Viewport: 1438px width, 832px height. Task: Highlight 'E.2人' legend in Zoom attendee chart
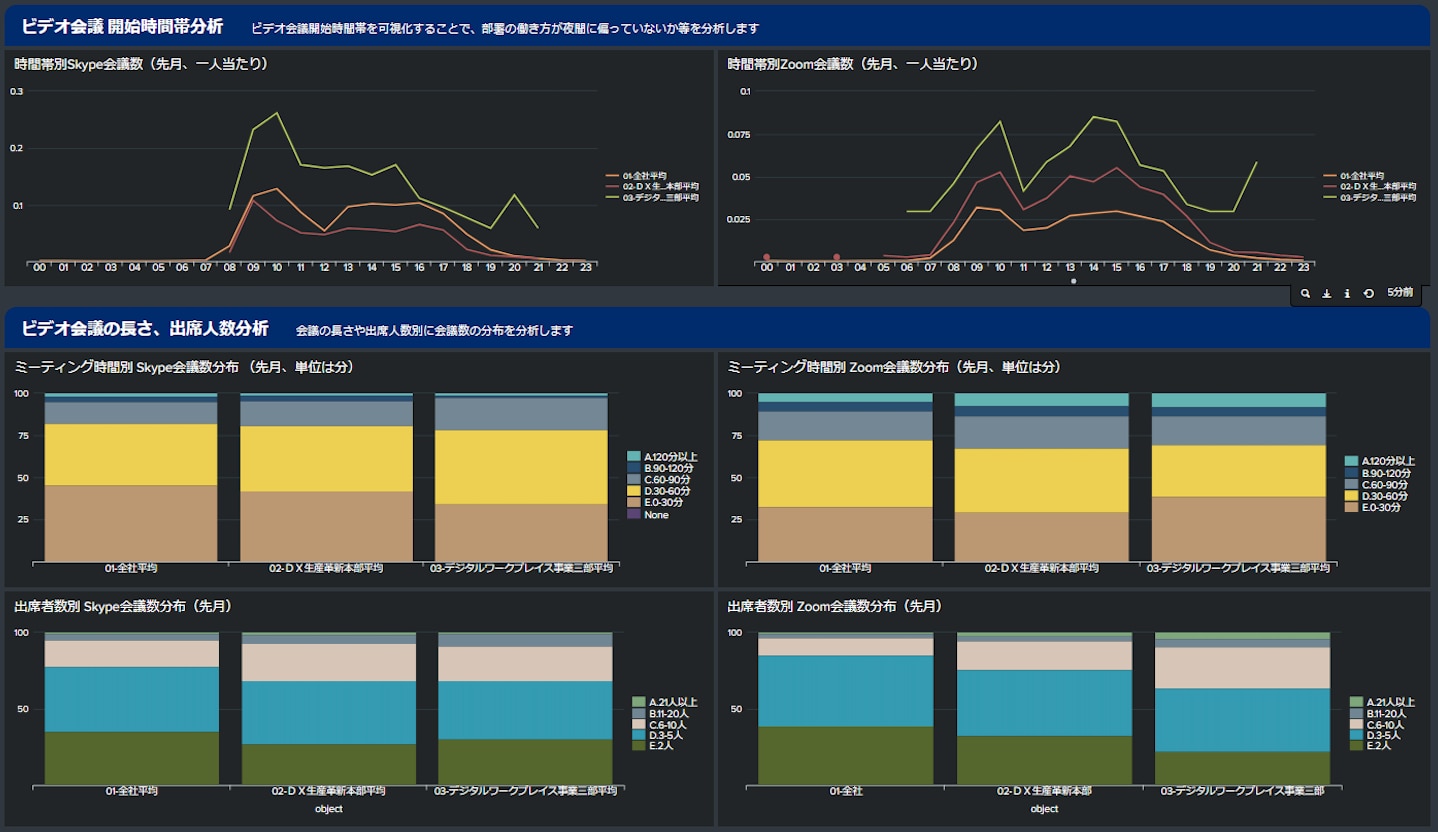click(x=1371, y=746)
